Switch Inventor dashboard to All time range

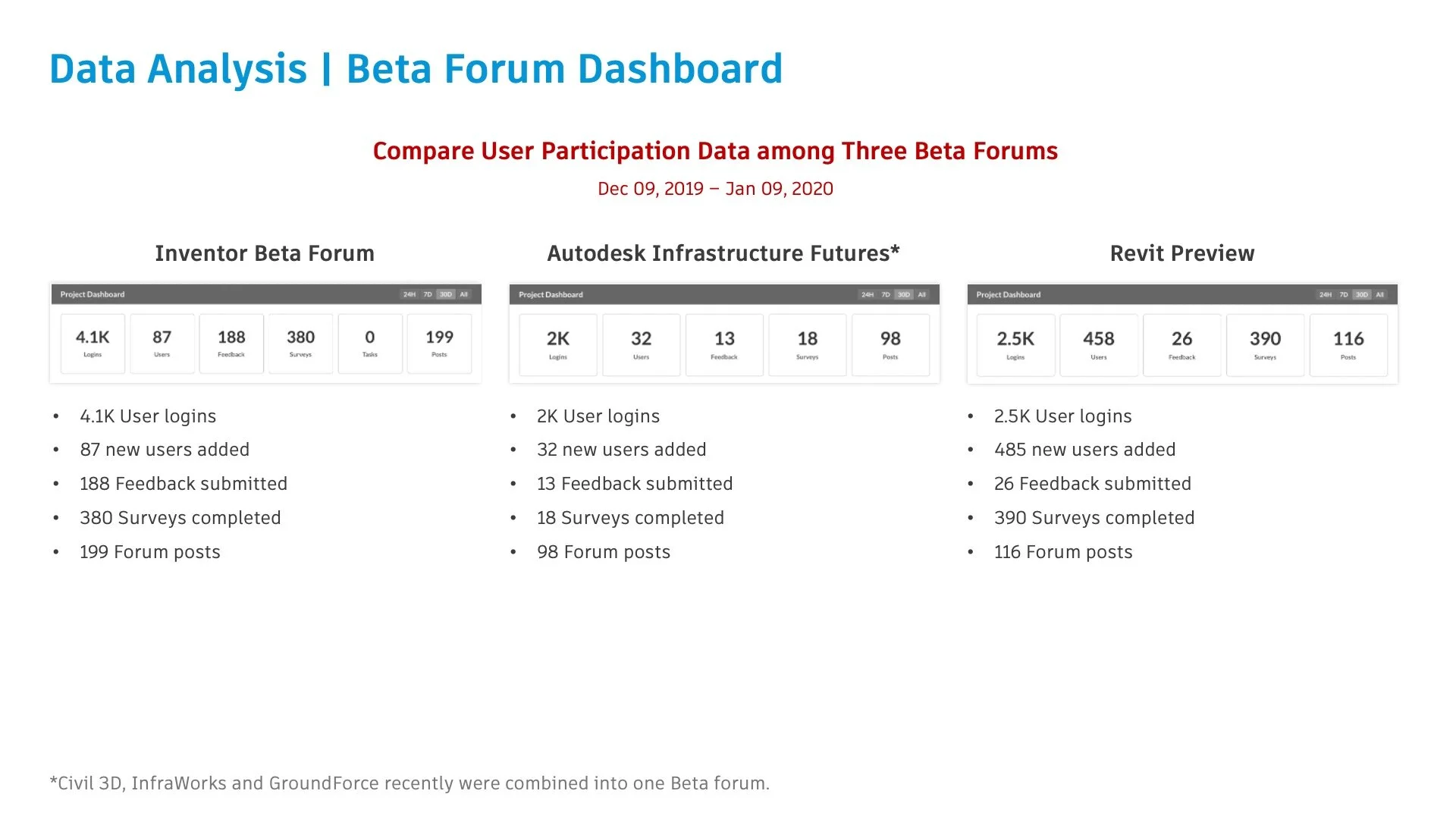coord(464,294)
